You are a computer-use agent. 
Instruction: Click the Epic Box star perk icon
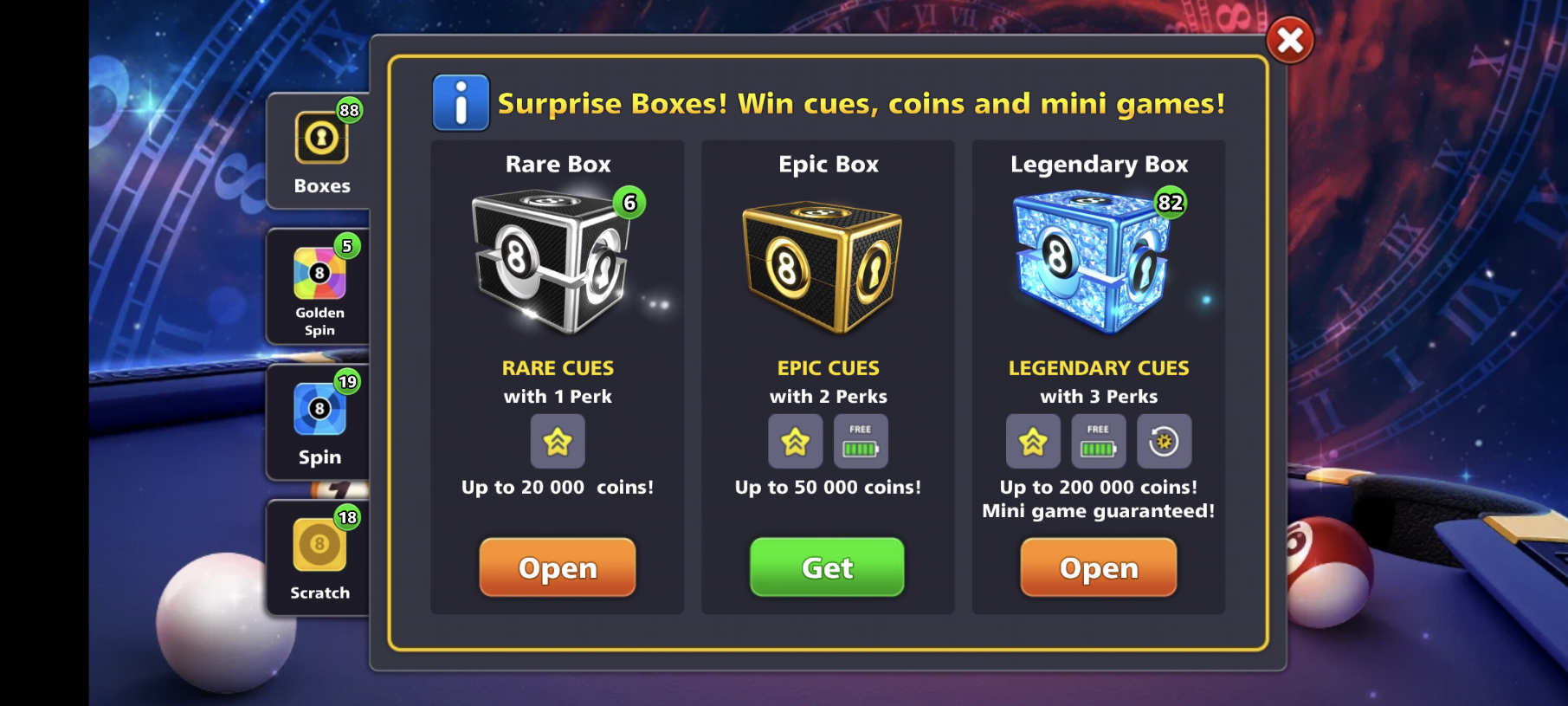point(796,442)
